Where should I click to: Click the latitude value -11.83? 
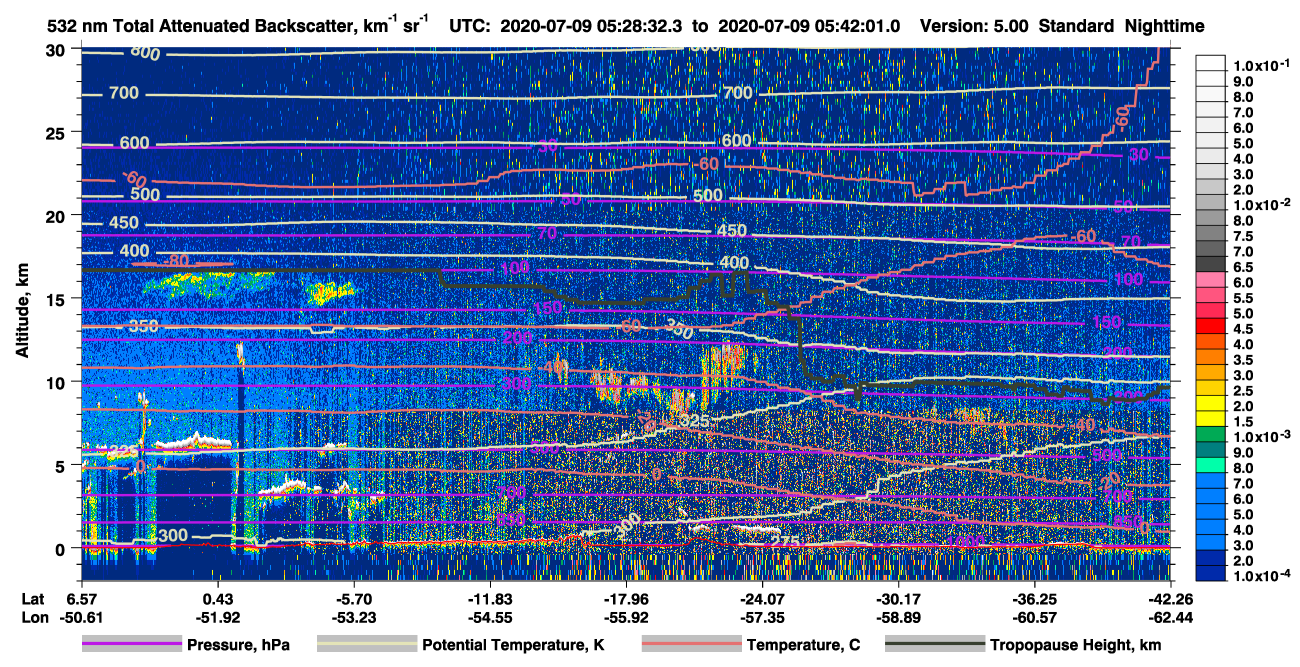pyautogui.click(x=489, y=599)
